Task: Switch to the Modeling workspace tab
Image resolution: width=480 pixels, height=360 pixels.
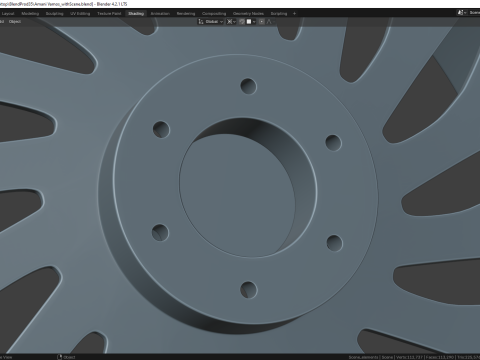Action: pyautogui.click(x=30, y=14)
